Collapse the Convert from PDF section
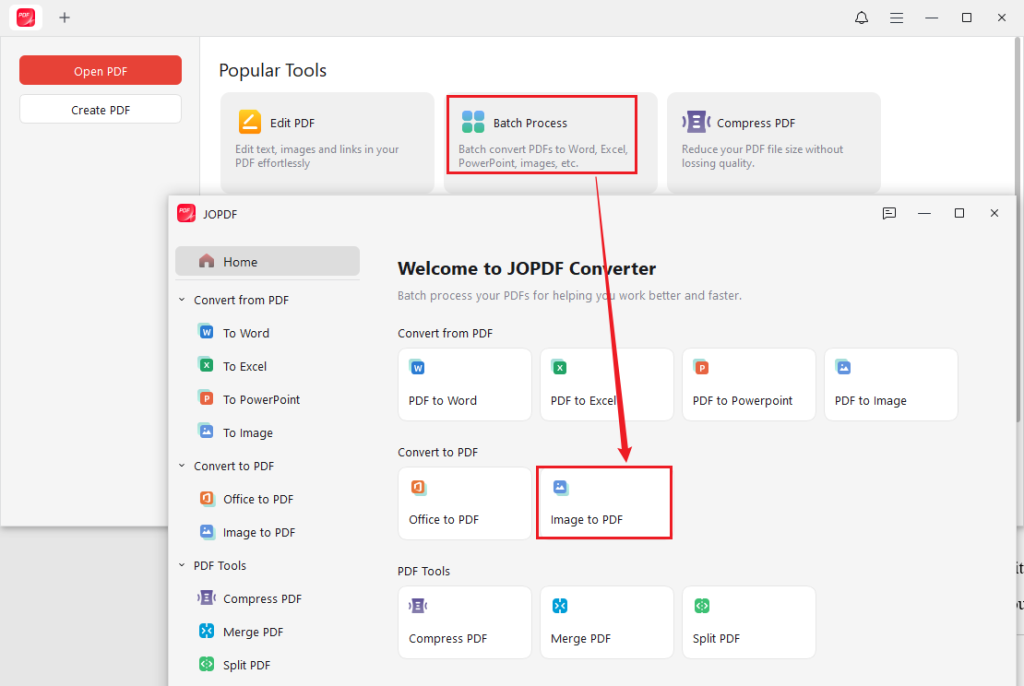 click(x=182, y=300)
